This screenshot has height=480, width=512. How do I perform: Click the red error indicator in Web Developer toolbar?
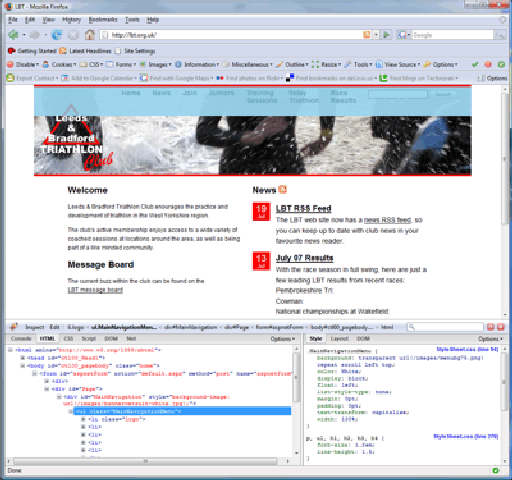point(488,64)
